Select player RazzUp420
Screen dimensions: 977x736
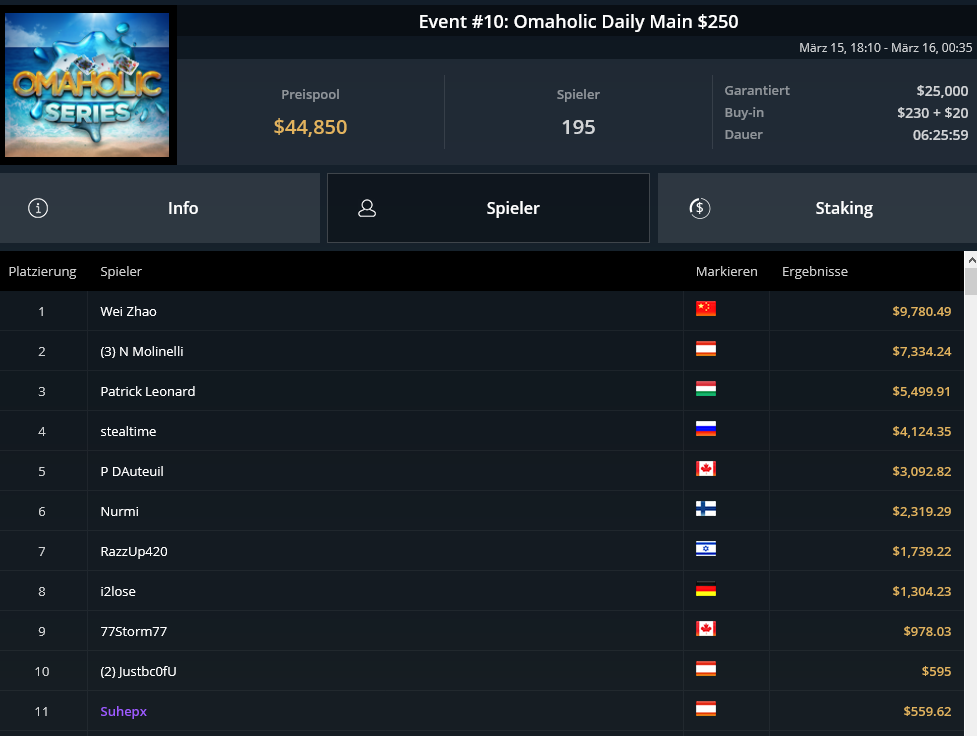click(x=134, y=552)
